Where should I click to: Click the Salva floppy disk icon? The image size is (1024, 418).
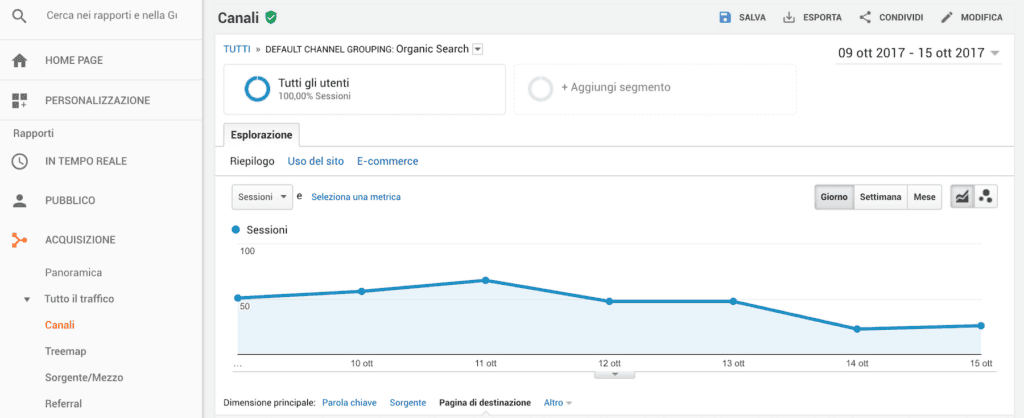(x=725, y=18)
